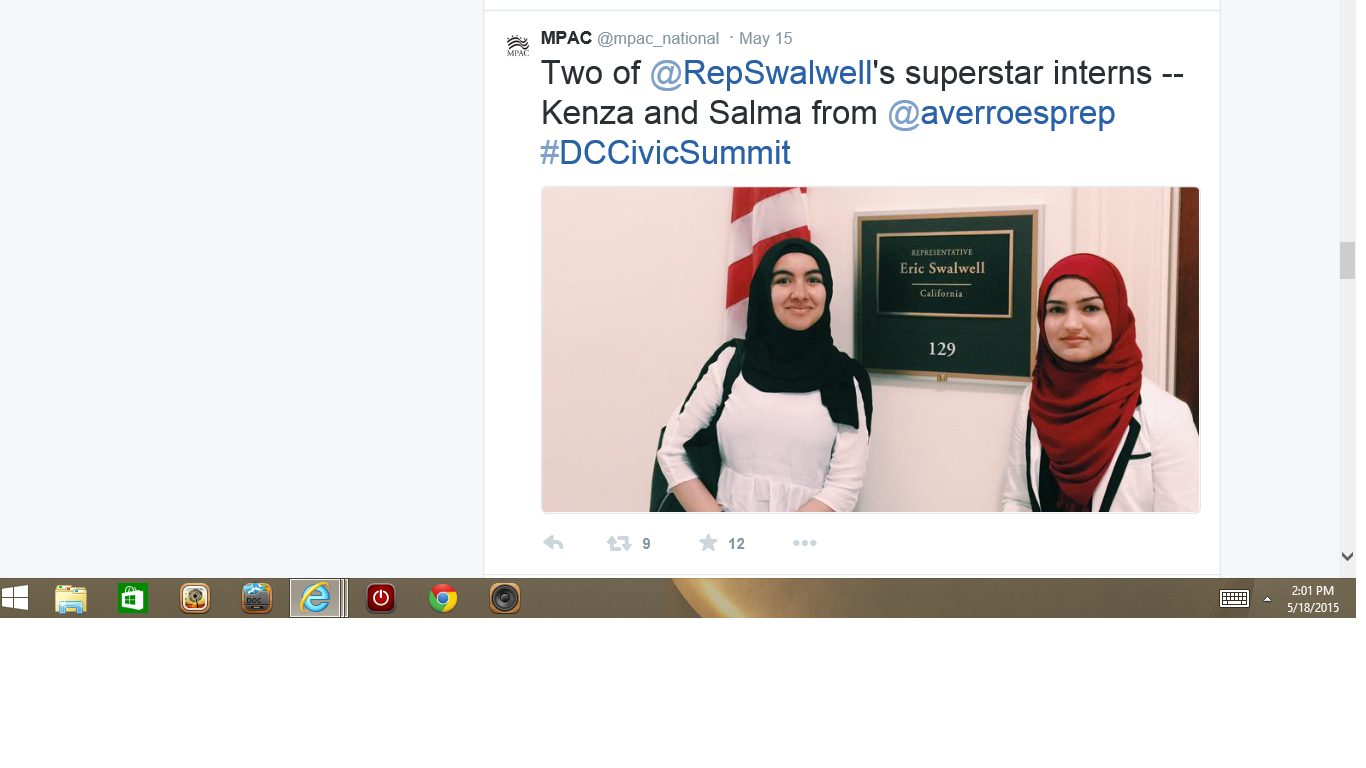
Task: Switch to Internet Explorer in taskbar
Action: pyautogui.click(x=318, y=598)
